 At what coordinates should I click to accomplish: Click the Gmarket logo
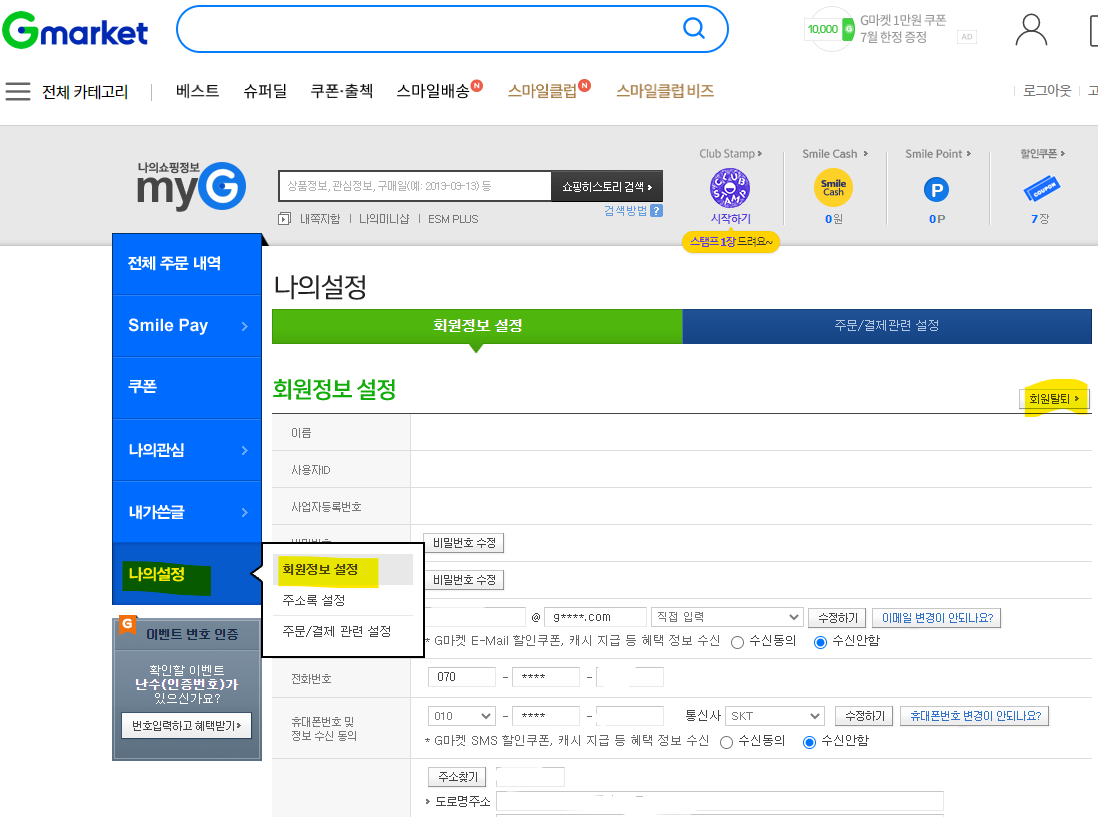point(75,31)
